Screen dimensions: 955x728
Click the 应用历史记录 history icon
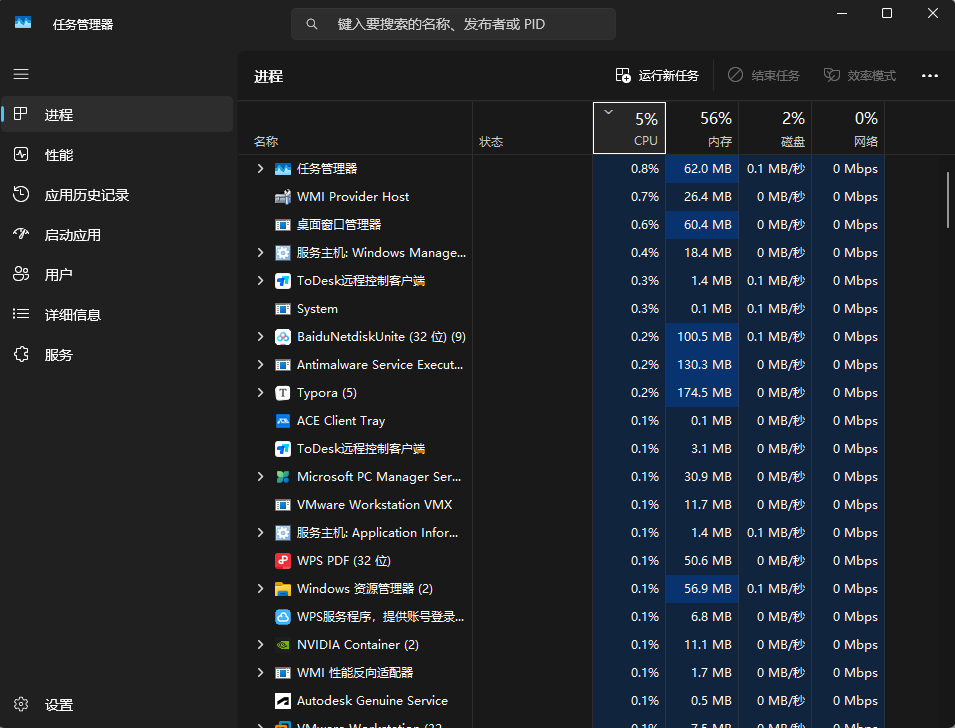coord(21,194)
